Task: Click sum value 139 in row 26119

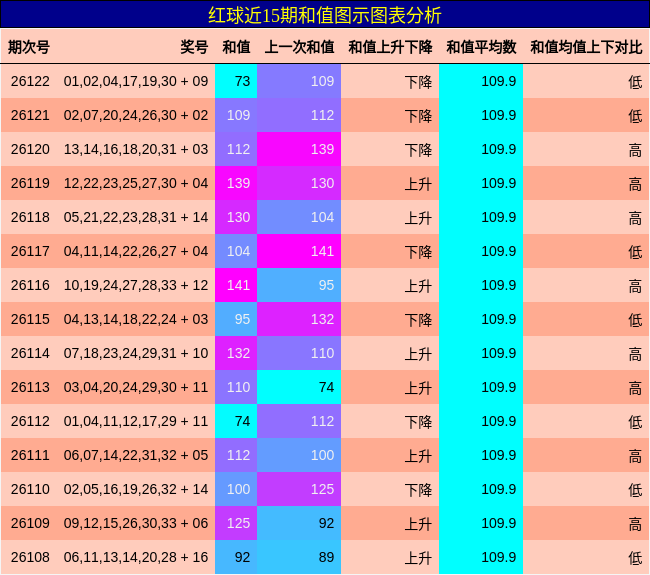Action: point(238,183)
